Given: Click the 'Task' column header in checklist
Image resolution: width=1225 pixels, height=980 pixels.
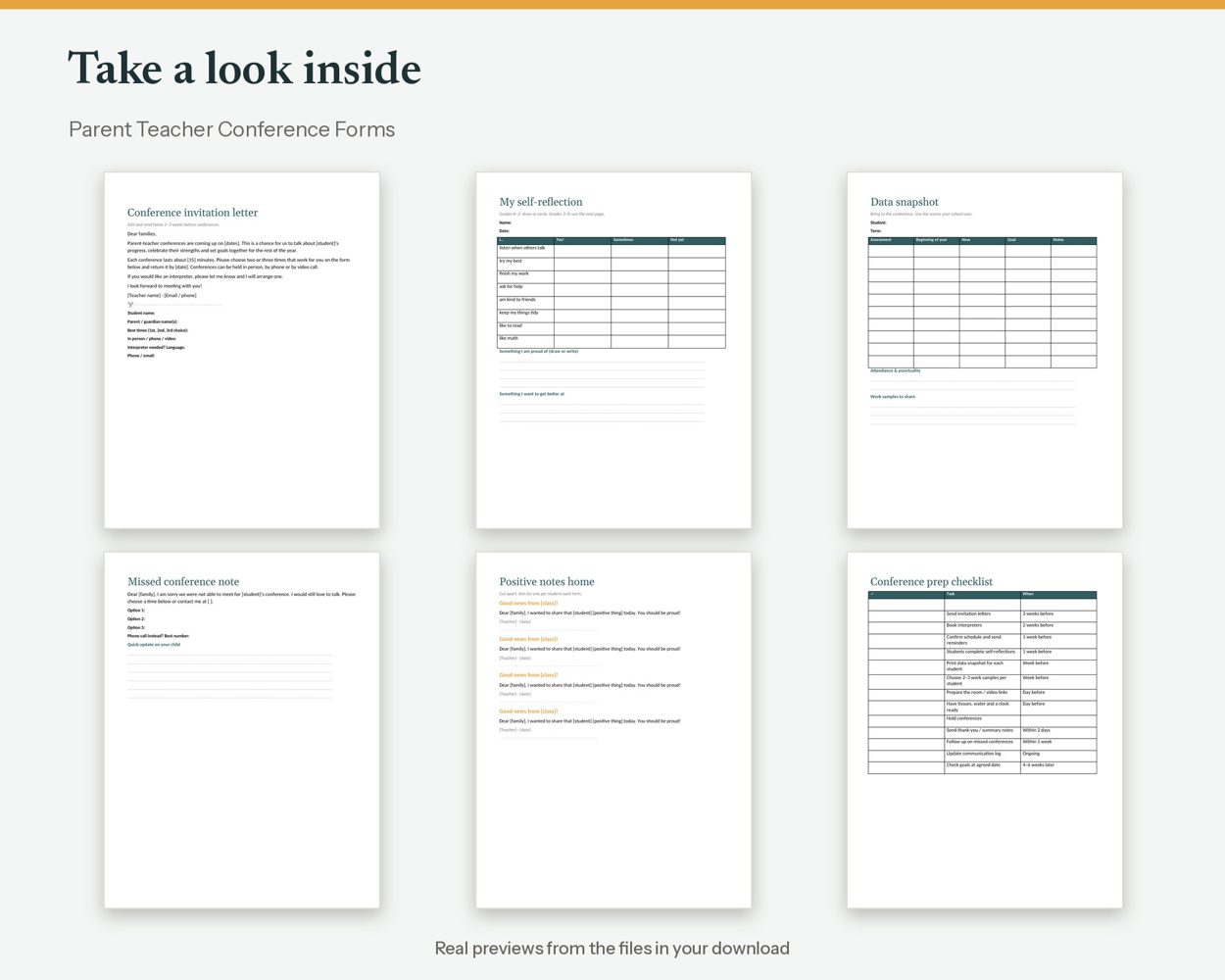Looking at the screenshot, I should 982,595.
